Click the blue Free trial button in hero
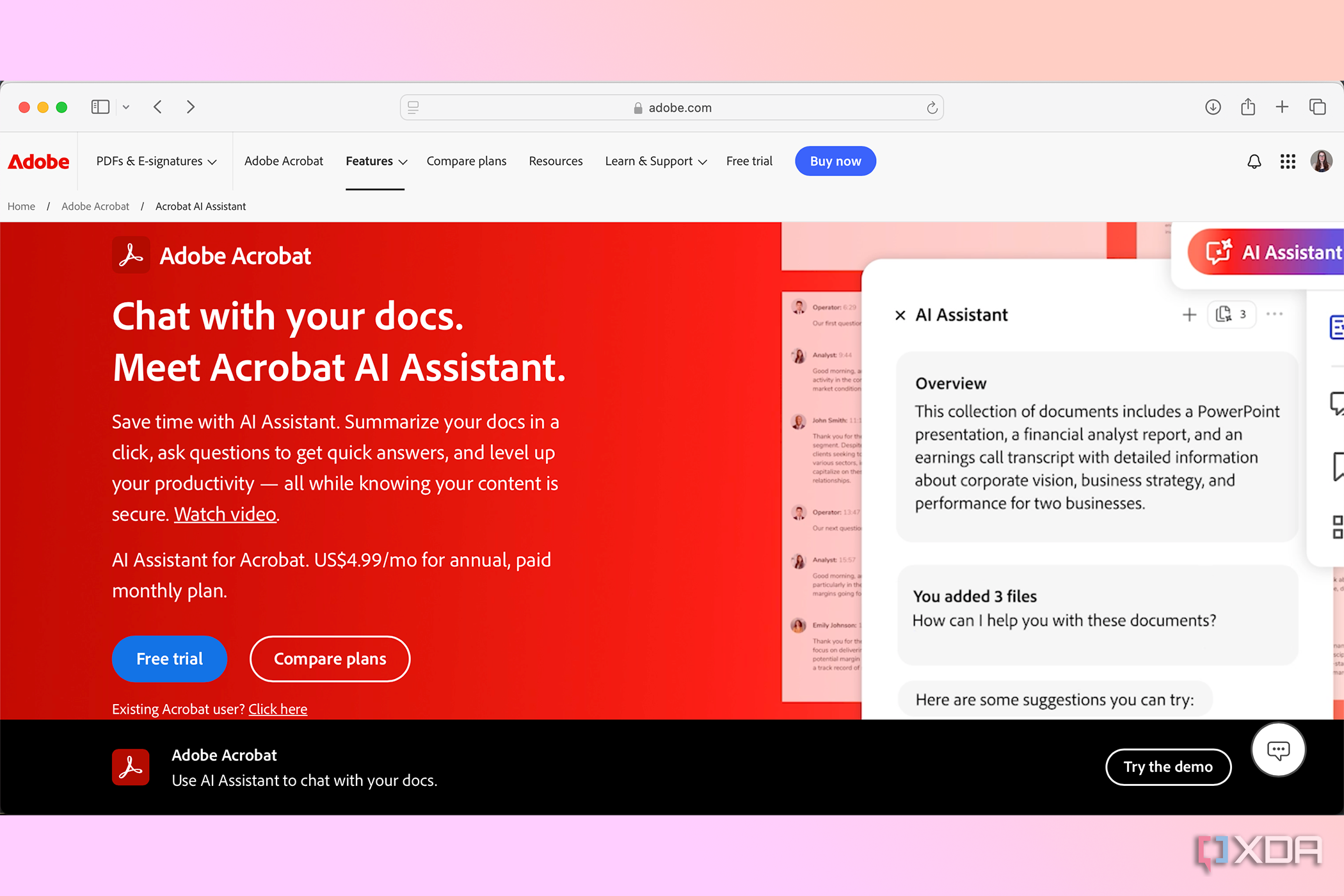1344x896 pixels. tap(170, 659)
